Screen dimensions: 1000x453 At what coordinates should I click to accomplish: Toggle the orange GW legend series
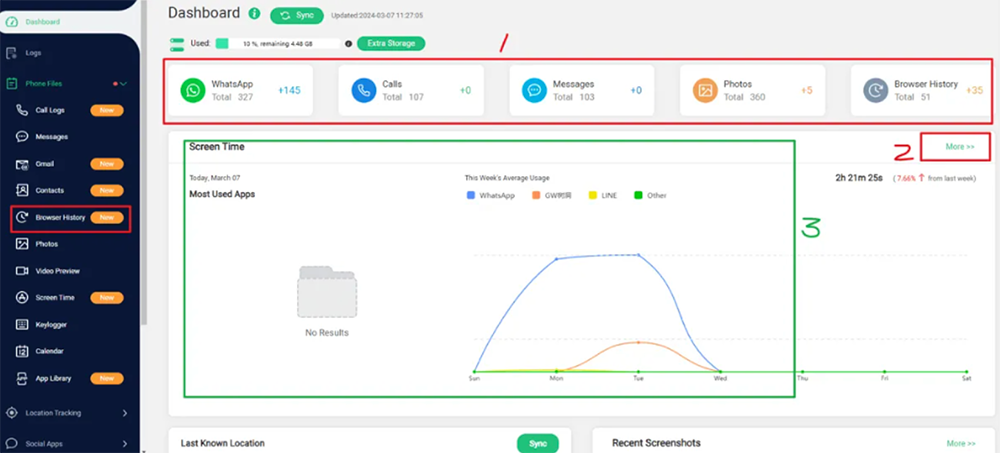pyautogui.click(x=552, y=195)
